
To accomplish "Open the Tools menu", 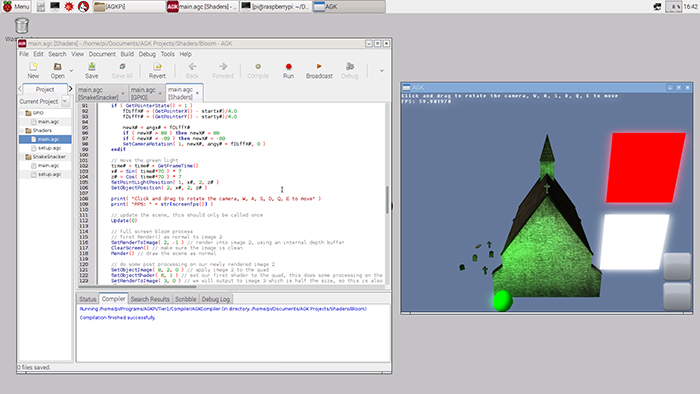I will pos(167,54).
